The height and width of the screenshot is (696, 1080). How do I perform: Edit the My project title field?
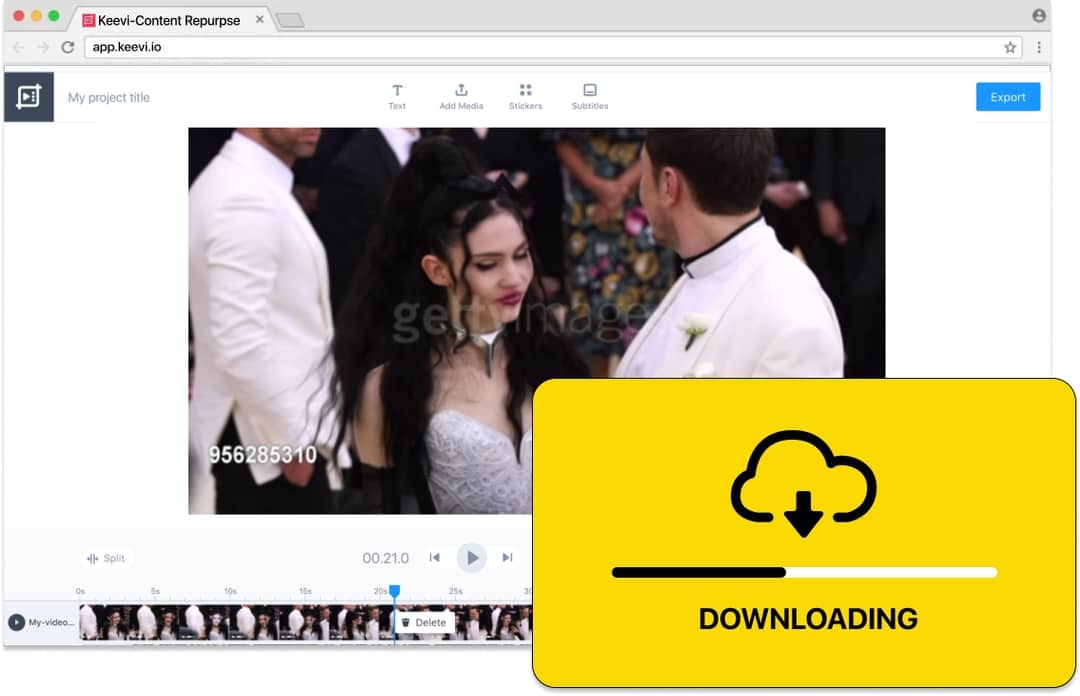[108, 97]
